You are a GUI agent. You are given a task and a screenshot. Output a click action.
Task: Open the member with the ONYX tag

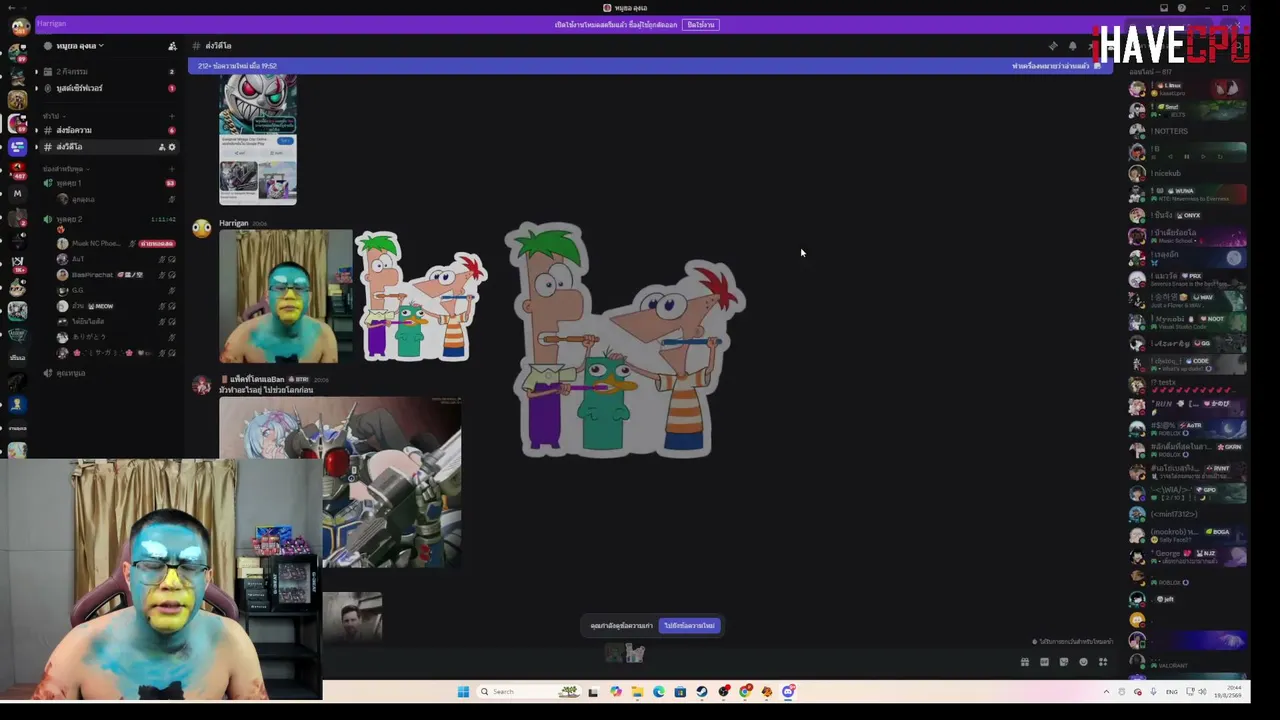tap(1188, 215)
